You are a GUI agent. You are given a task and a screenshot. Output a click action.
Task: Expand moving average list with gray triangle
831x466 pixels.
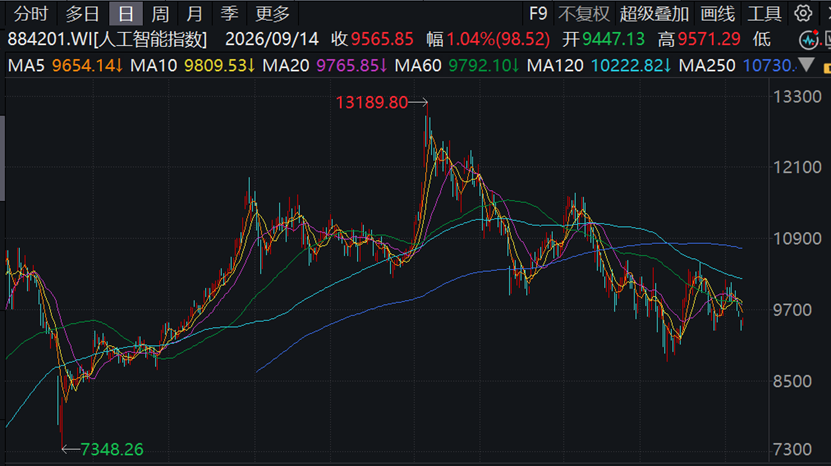(806, 65)
